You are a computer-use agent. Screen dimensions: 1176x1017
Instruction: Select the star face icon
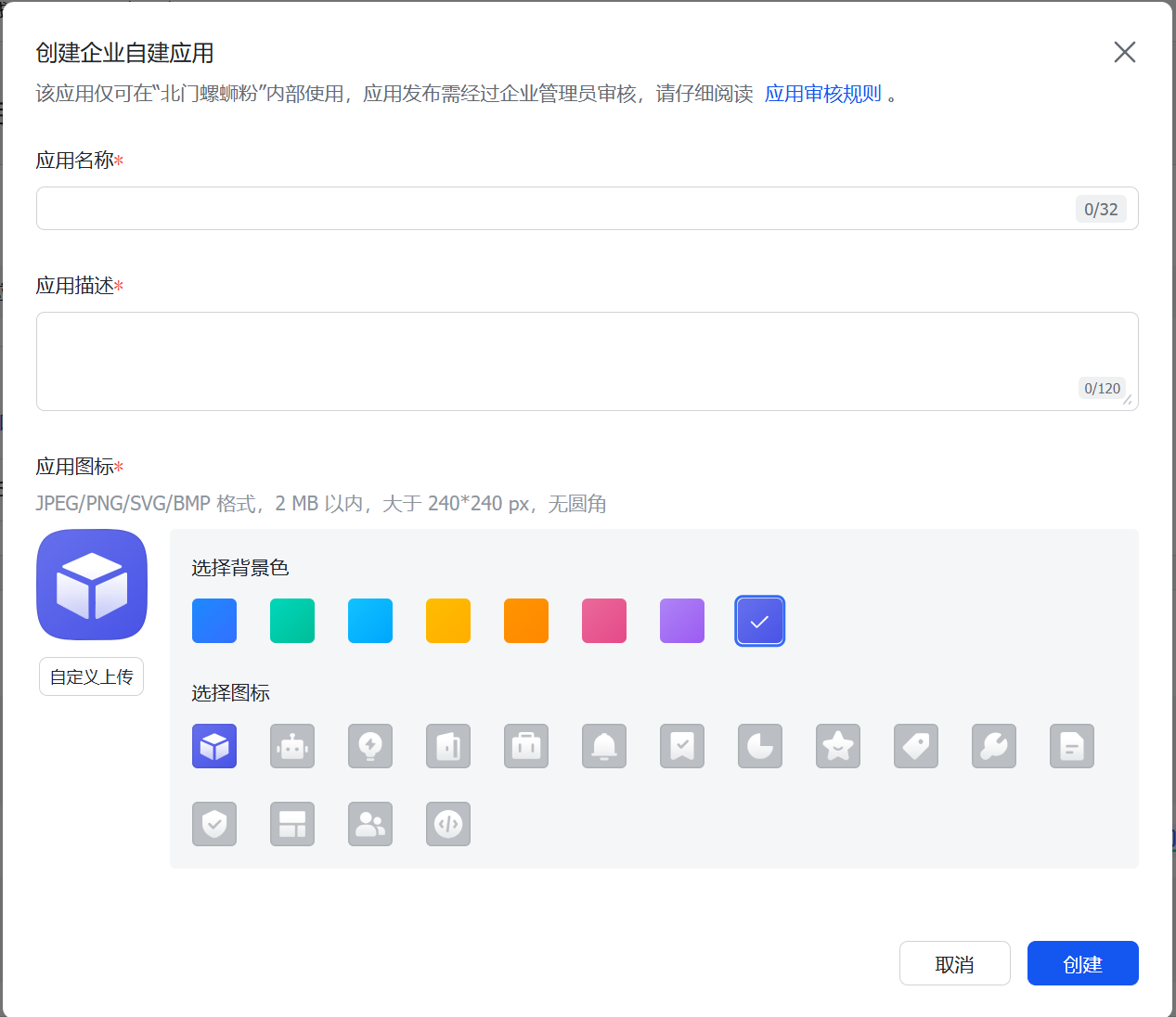[x=838, y=746]
